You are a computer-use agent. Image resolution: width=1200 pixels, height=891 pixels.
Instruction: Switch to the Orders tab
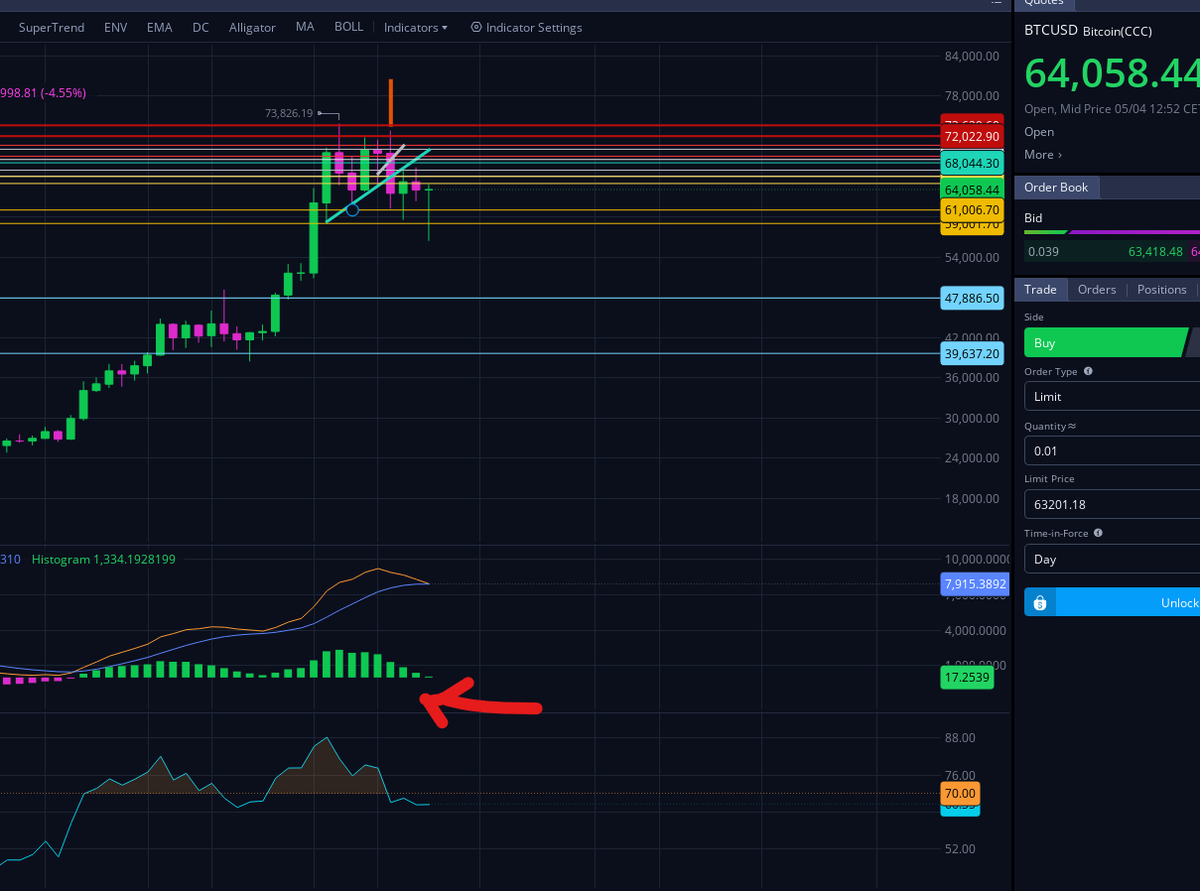pyautogui.click(x=1097, y=289)
